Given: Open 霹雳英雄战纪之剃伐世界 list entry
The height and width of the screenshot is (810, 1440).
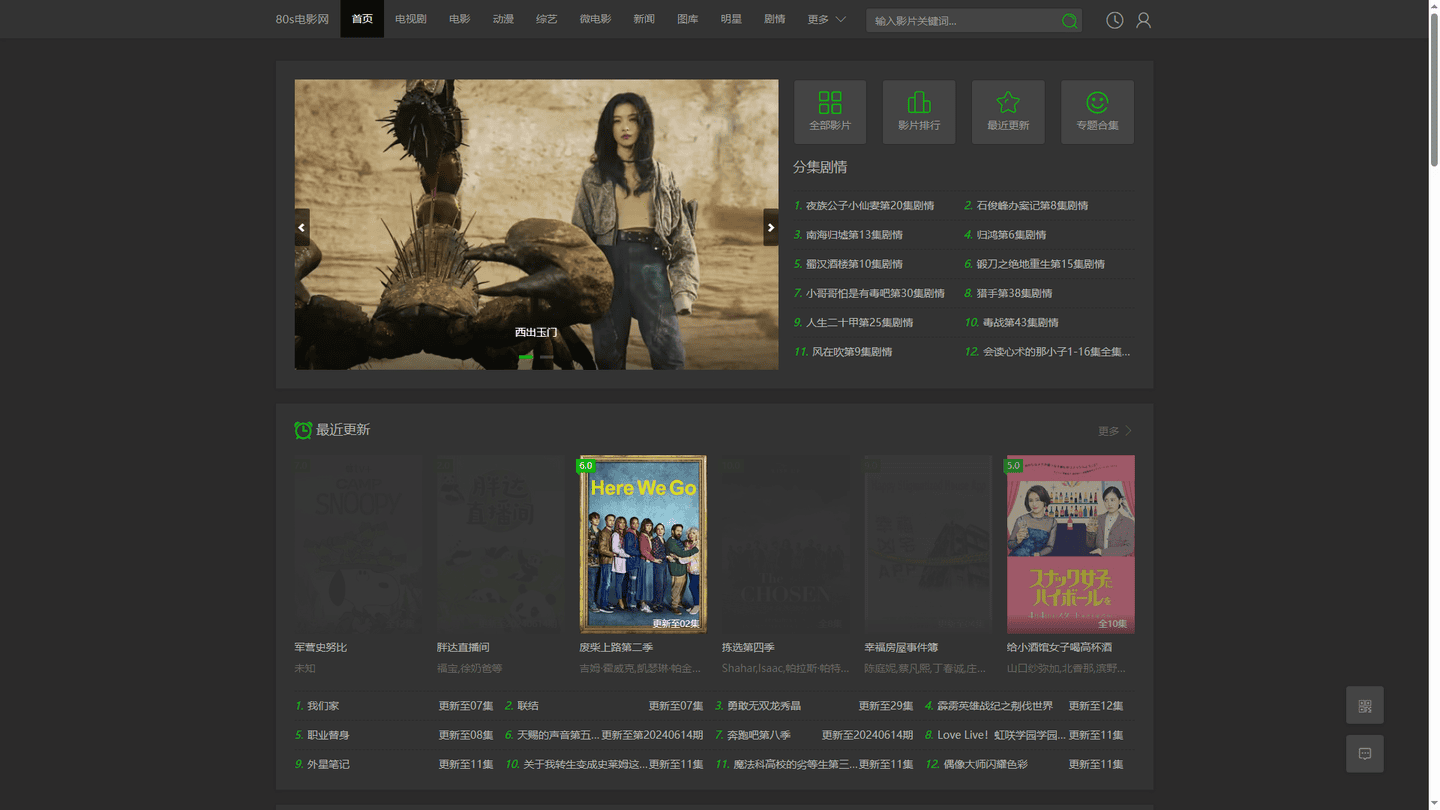Looking at the screenshot, I should [995, 706].
